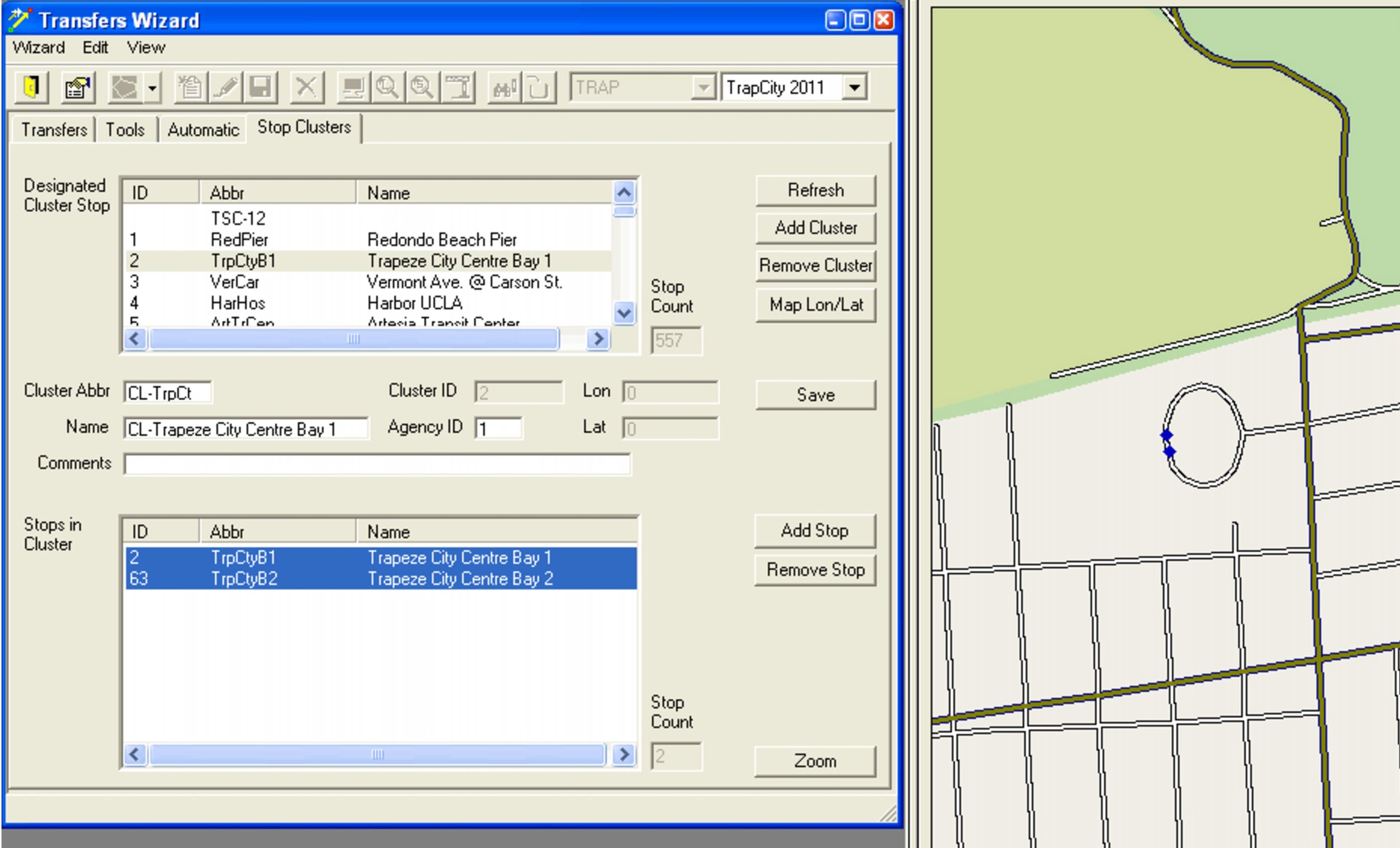The height and width of the screenshot is (848, 1400).
Task: Open the Wizard menu
Action: coord(38,47)
